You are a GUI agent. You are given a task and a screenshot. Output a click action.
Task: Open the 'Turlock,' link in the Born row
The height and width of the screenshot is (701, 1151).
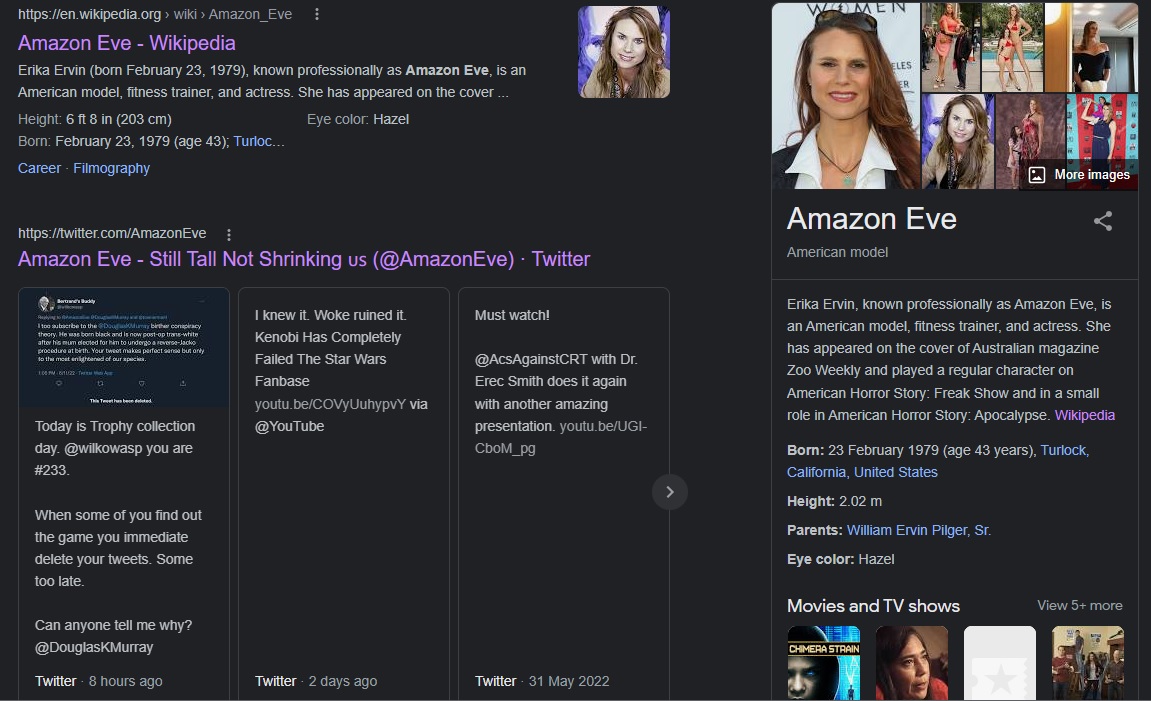[x=1064, y=450]
